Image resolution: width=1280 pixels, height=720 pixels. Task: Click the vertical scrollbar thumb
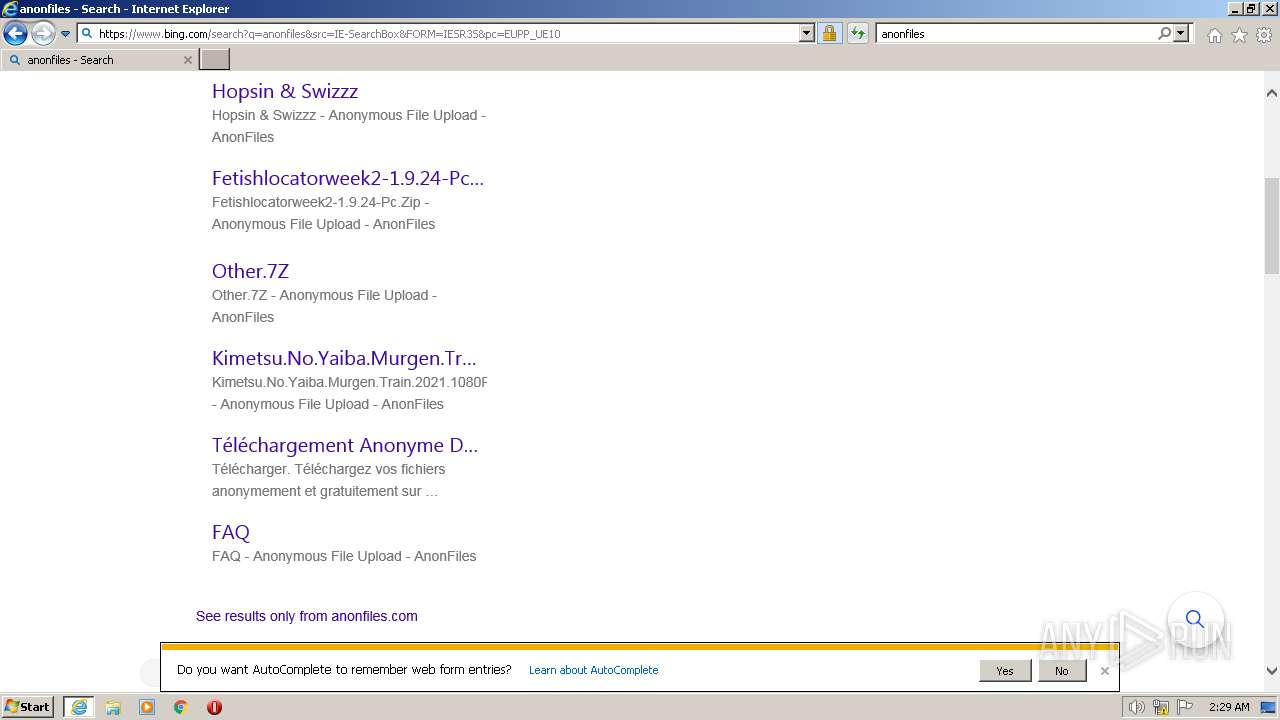click(x=1271, y=226)
